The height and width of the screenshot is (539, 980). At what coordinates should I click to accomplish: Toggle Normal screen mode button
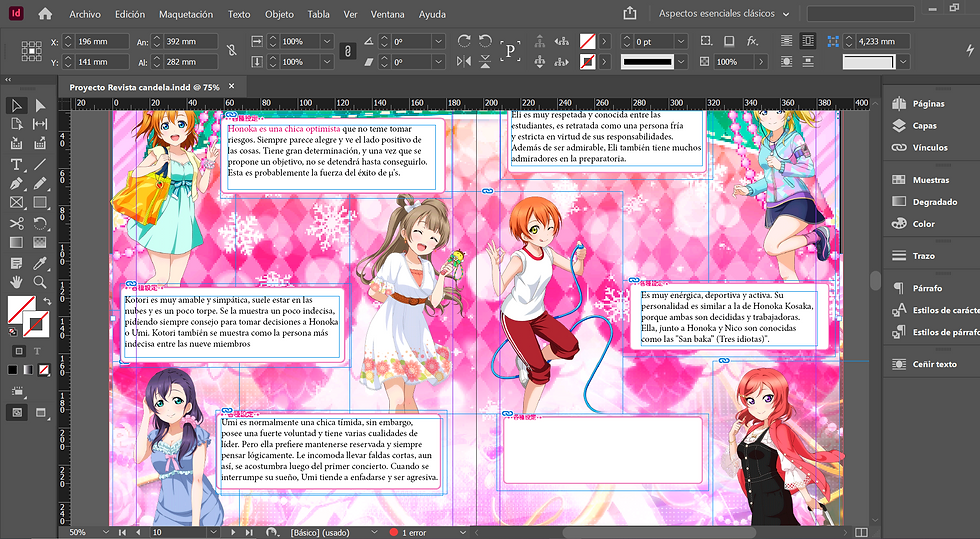[x=17, y=413]
